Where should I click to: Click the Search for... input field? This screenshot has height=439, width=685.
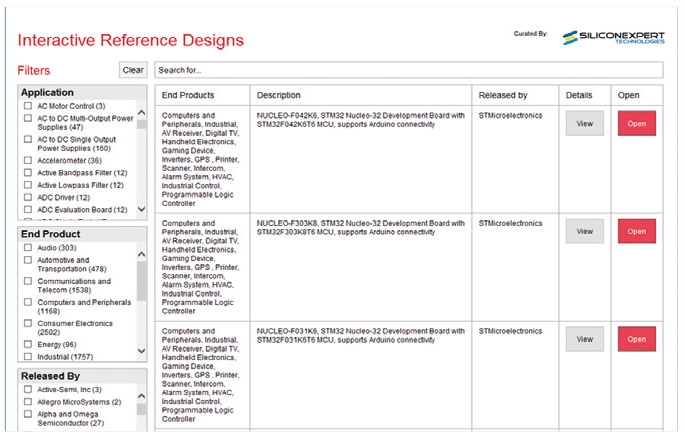(x=408, y=70)
